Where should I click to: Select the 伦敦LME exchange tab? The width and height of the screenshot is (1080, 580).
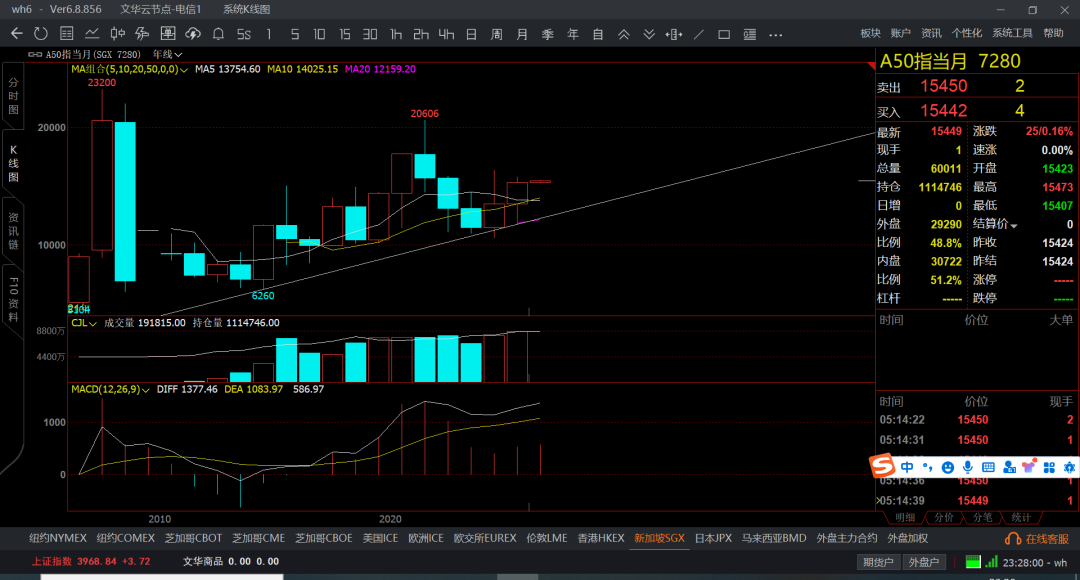pyautogui.click(x=547, y=539)
